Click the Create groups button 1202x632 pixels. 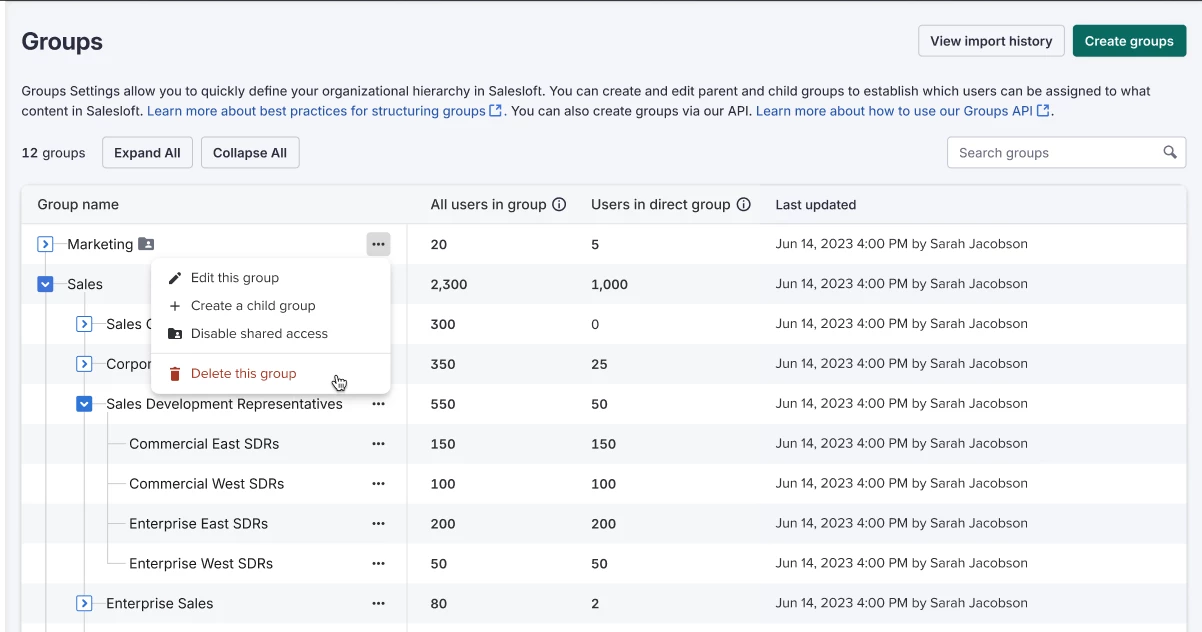(x=1129, y=41)
